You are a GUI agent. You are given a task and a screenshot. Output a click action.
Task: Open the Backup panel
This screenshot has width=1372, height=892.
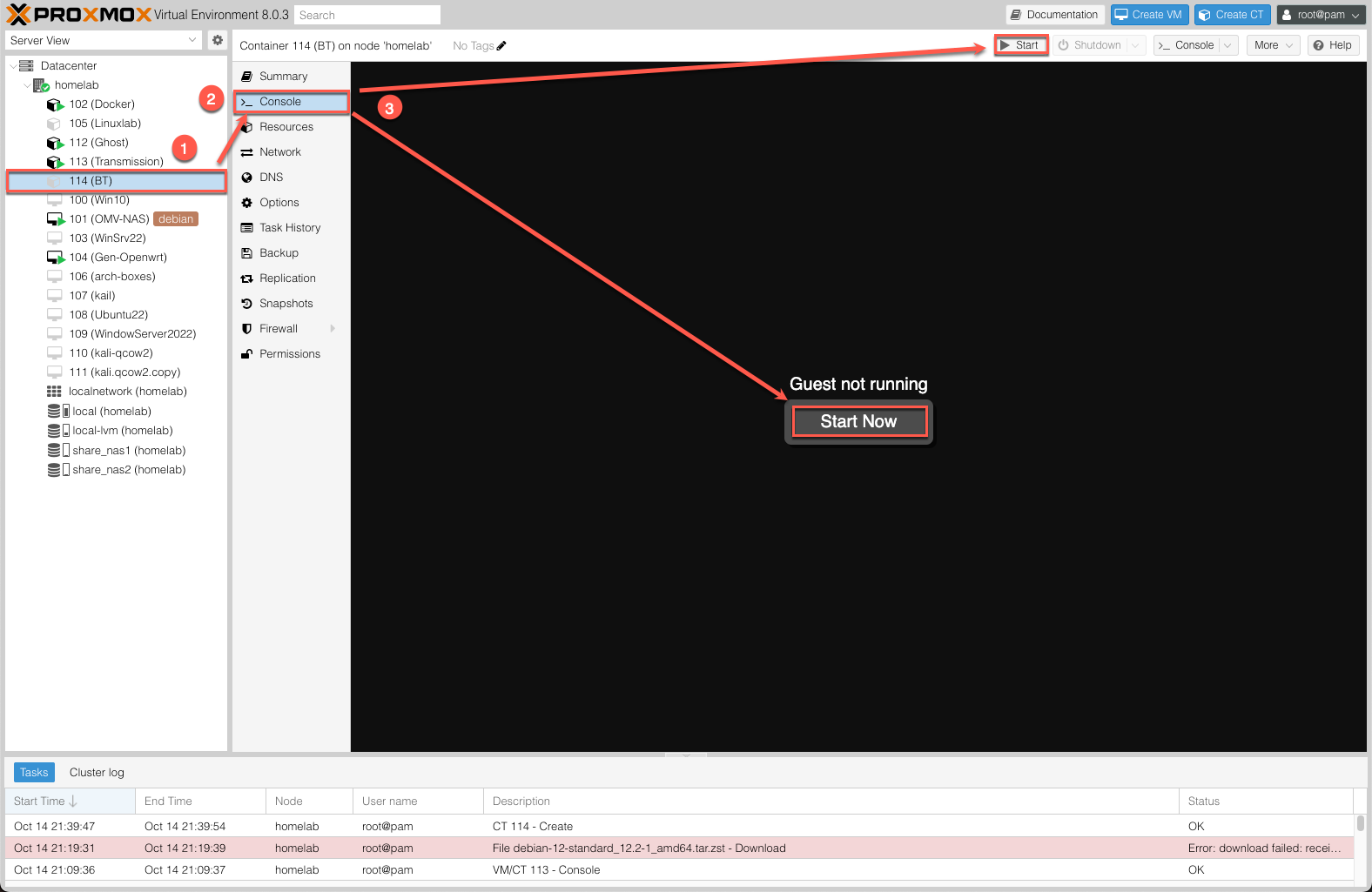(291, 253)
